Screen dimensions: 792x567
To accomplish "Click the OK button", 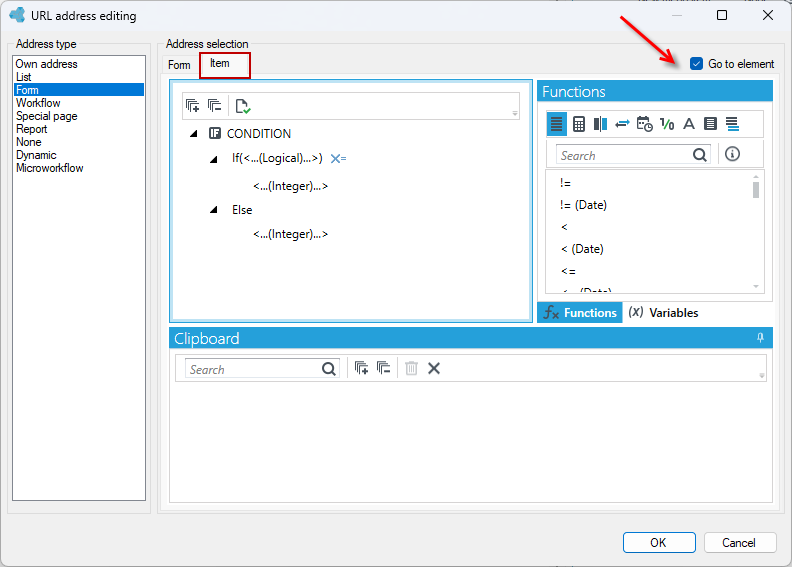I will (x=659, y=542).
